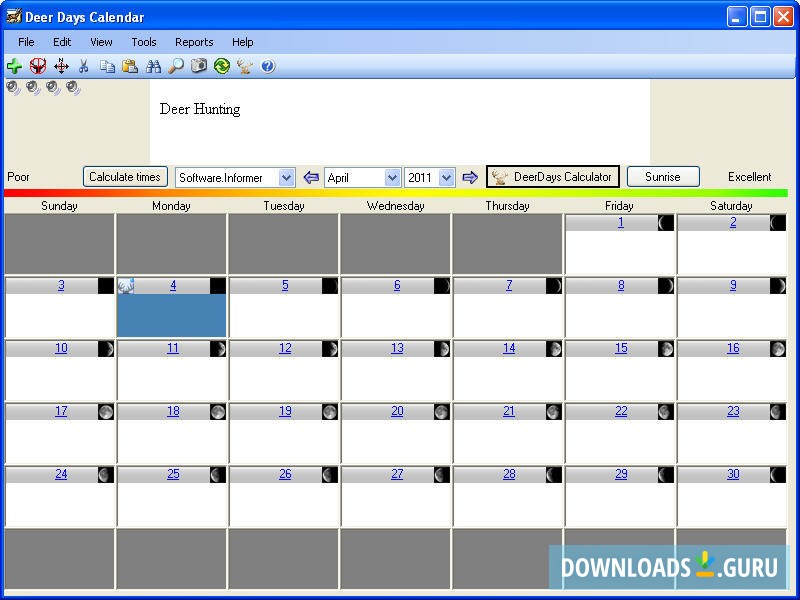Click the blue help question icon

[x=267, y=66]
